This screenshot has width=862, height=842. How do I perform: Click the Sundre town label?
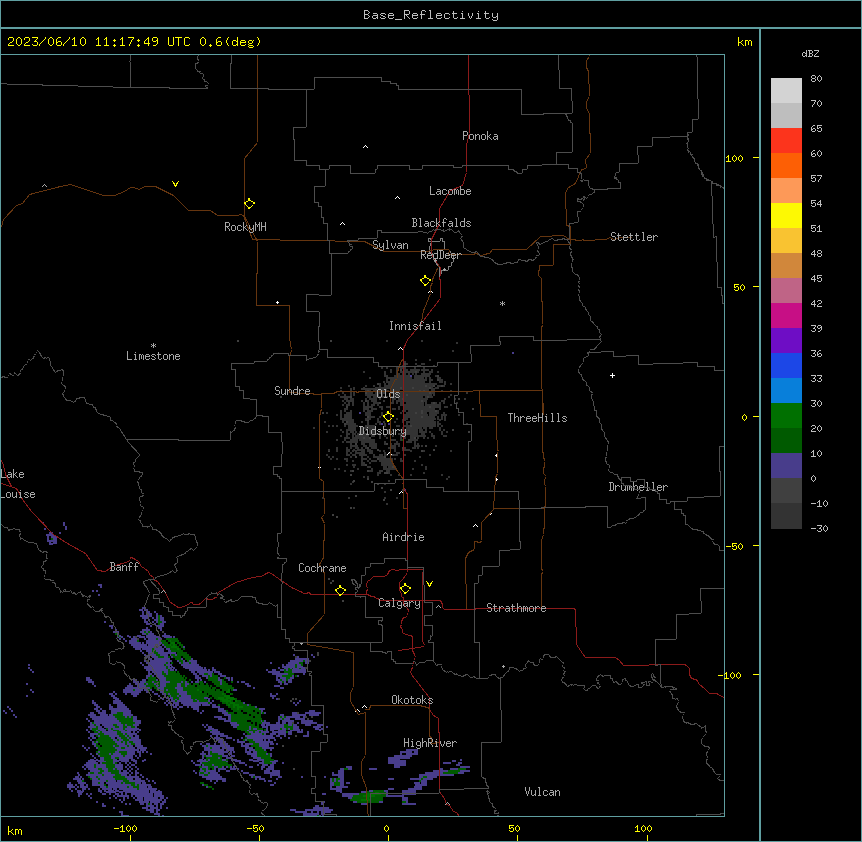[x=292, y=391]
